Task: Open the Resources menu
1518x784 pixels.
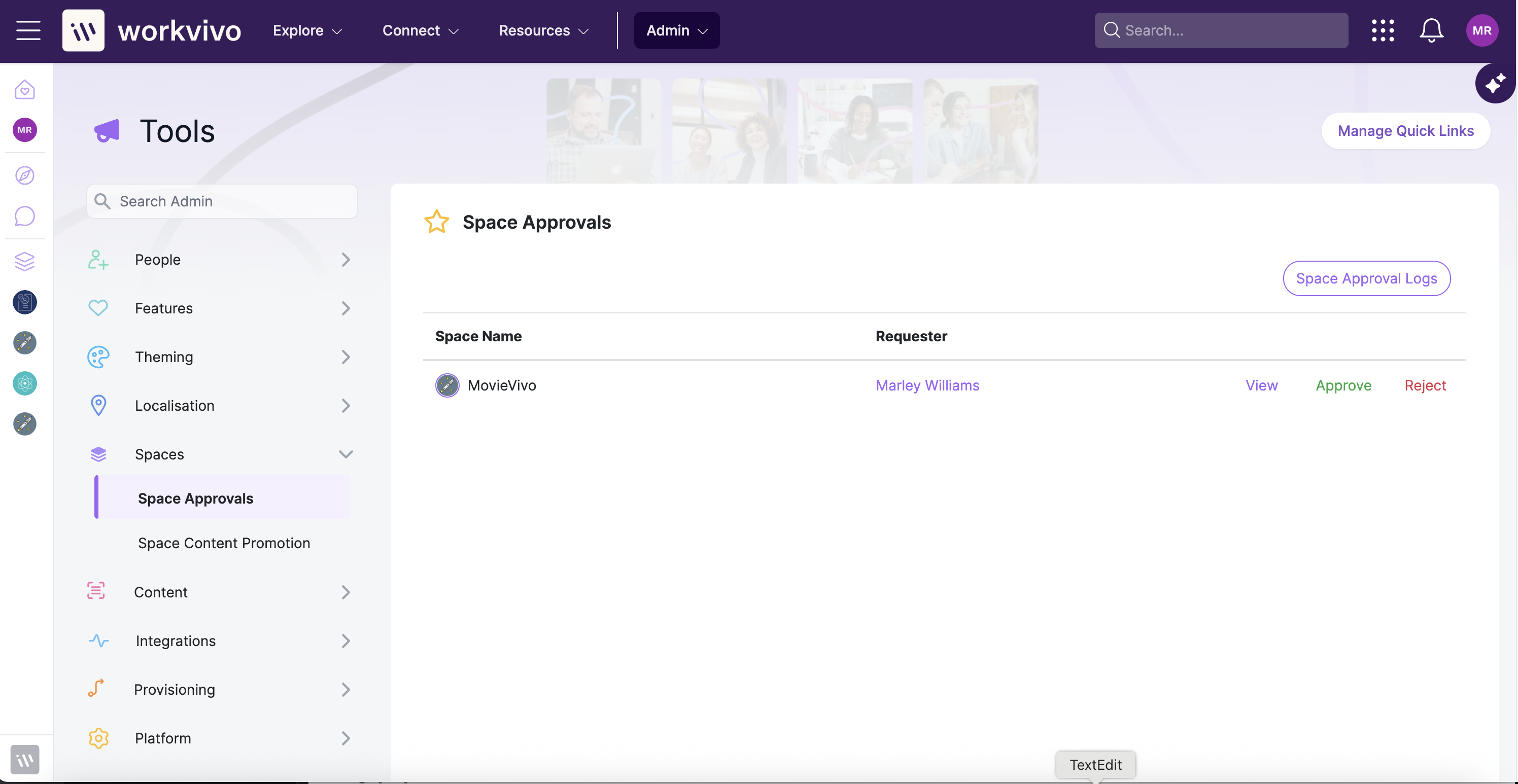Action: (543, 30)
